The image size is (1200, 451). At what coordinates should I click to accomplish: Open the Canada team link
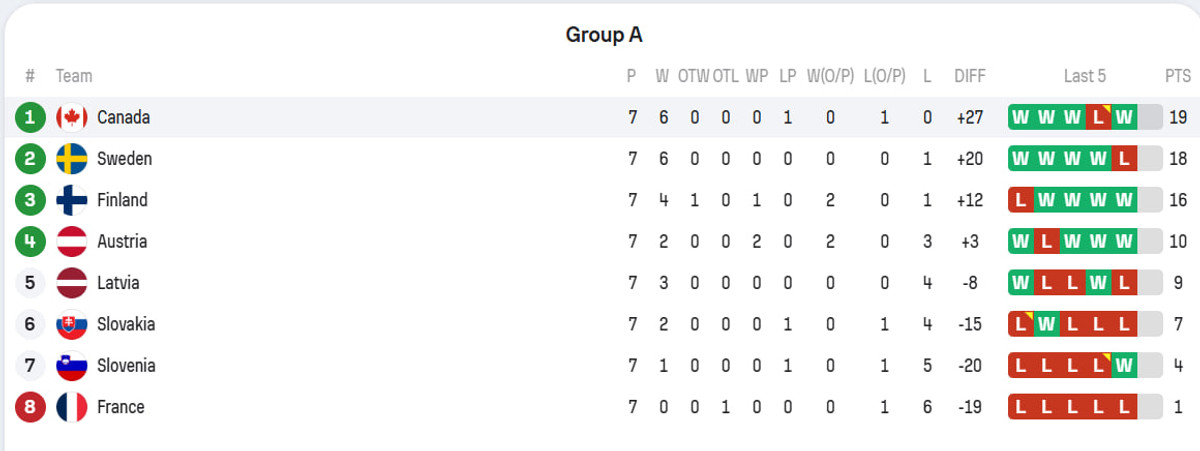click(123, 118)
